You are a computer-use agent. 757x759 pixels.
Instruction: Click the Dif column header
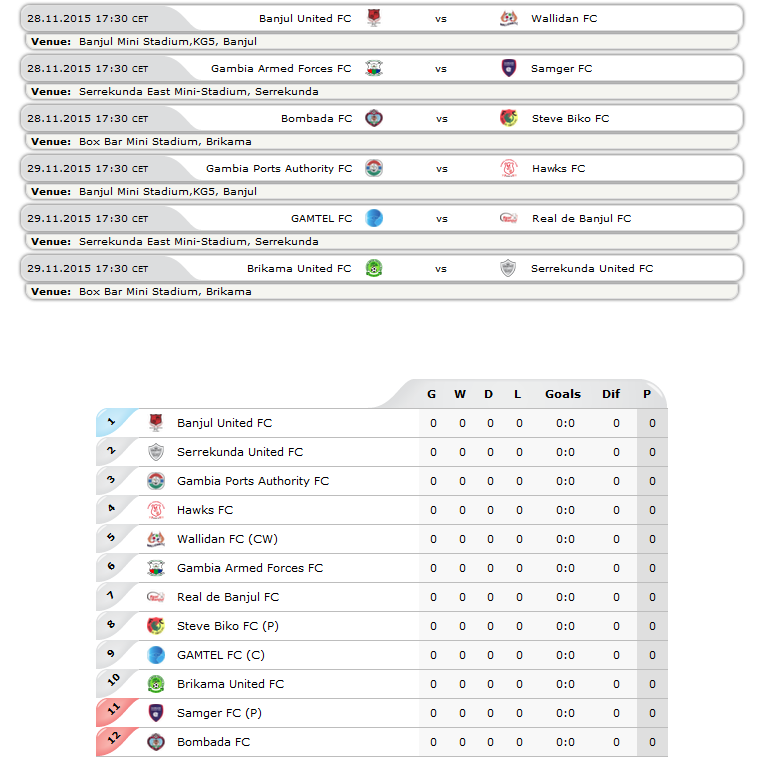click(611, 394)
